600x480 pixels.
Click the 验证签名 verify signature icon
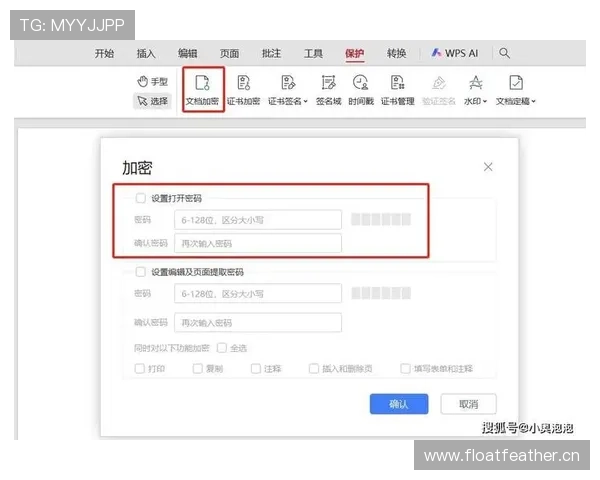pos(439,82)
